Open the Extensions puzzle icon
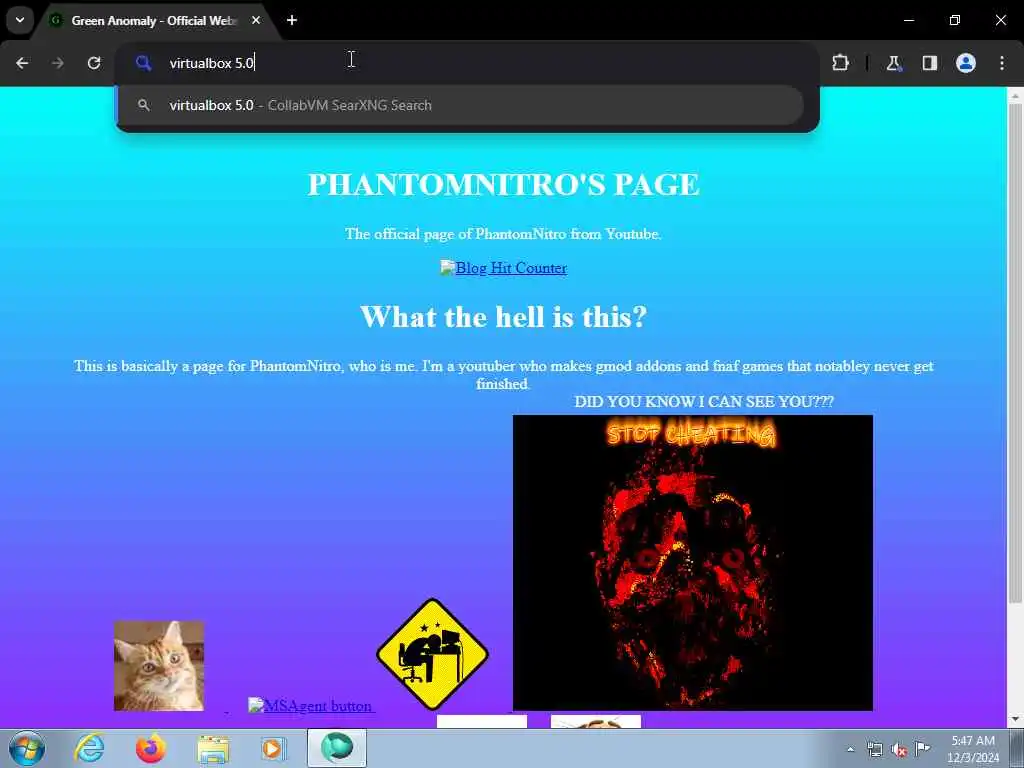Viewport: 1024px width, 768px height. [x=840, y=63]
